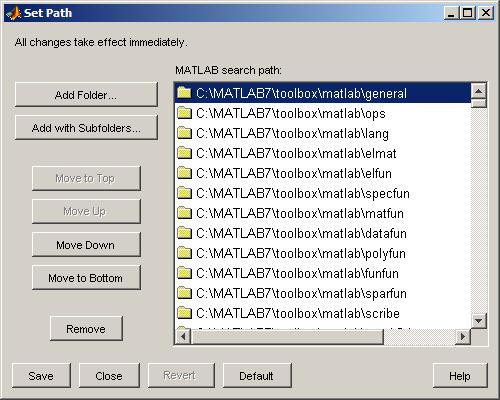
Task: Click the Revert button
Action: tap(181, 376)
